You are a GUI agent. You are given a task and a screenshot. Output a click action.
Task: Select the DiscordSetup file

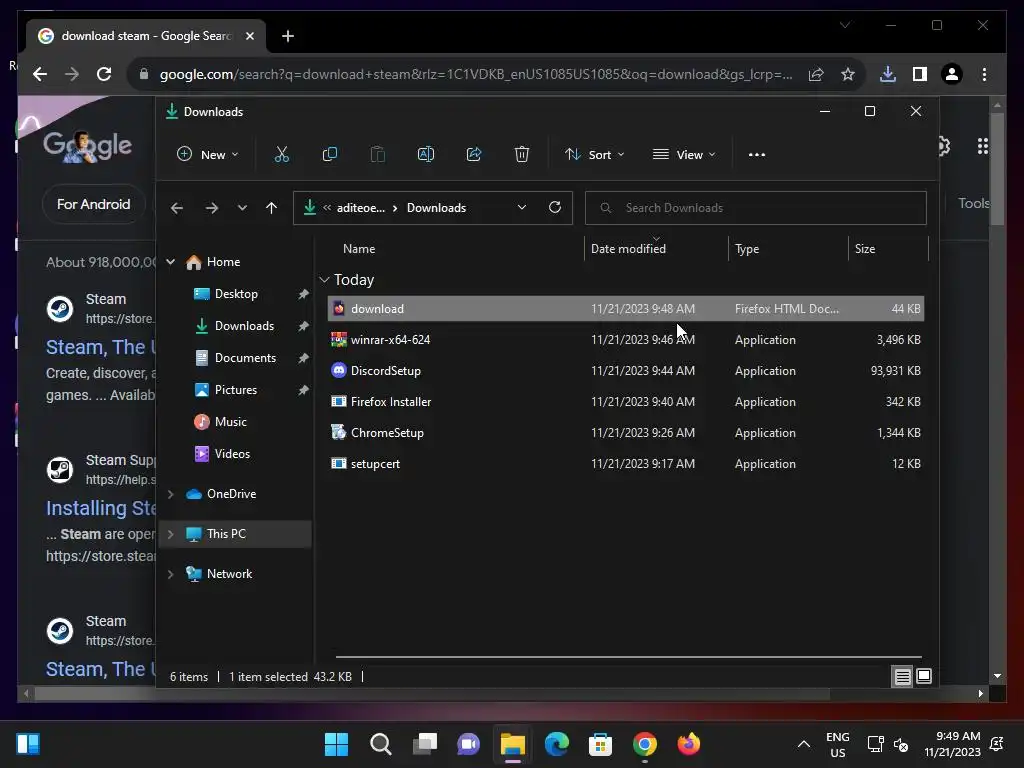click(626, 371)
